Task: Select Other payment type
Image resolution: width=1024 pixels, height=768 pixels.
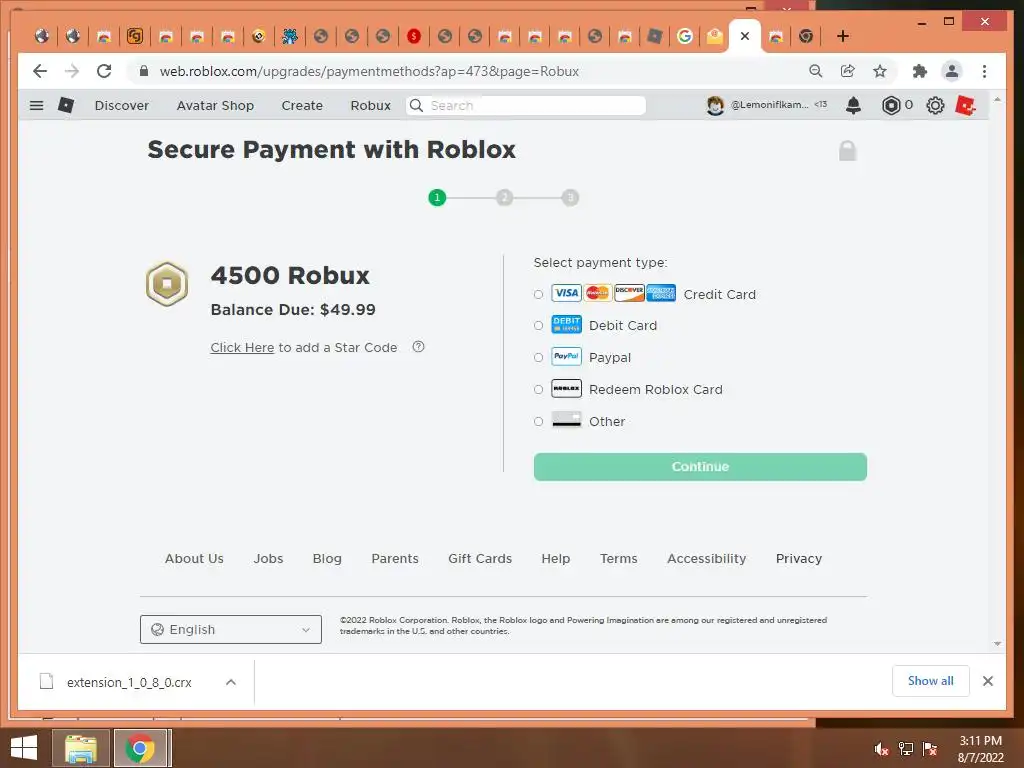Action: (538, 421)
